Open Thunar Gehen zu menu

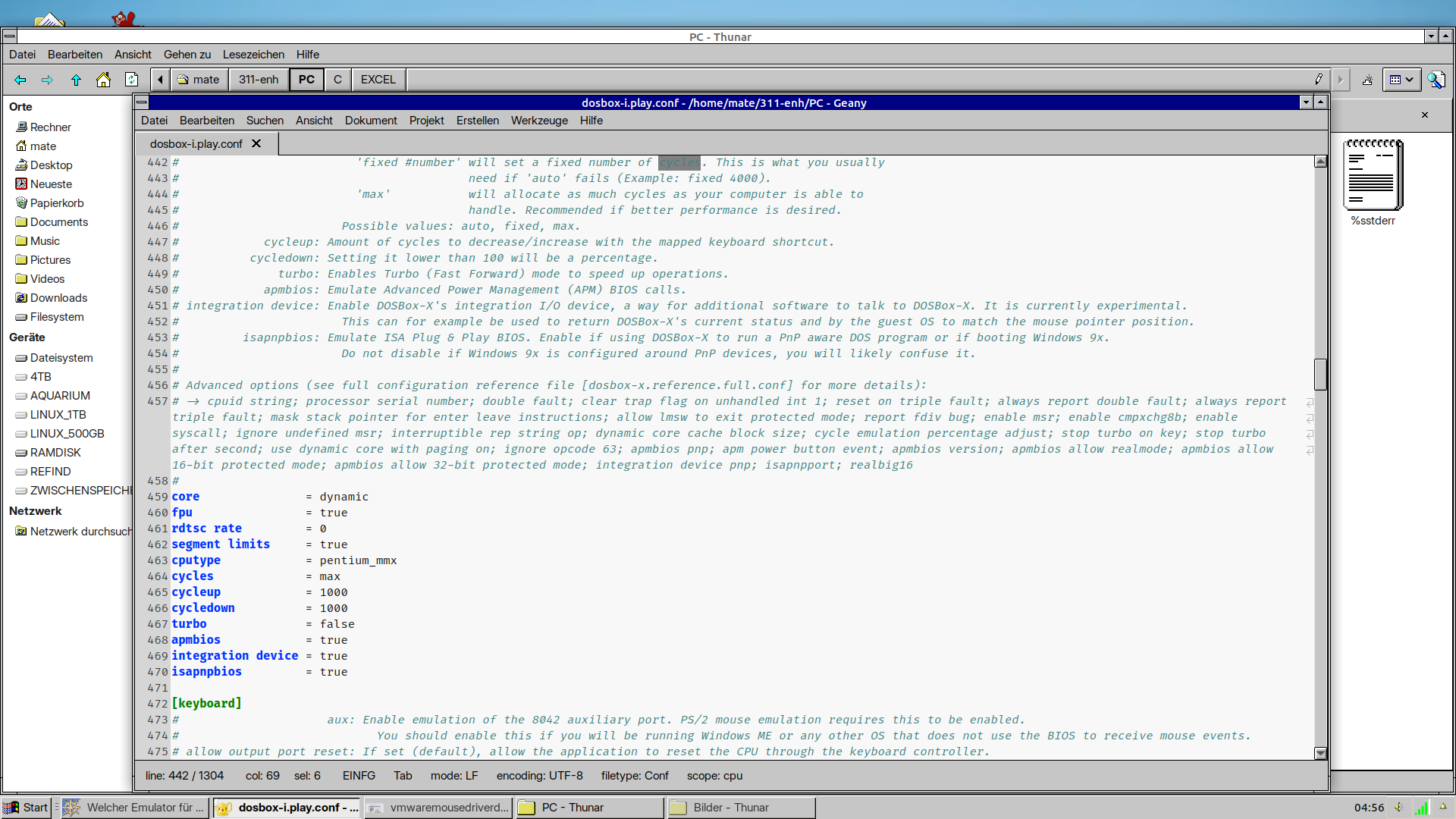pyautogui.click(x=187, y=55)
